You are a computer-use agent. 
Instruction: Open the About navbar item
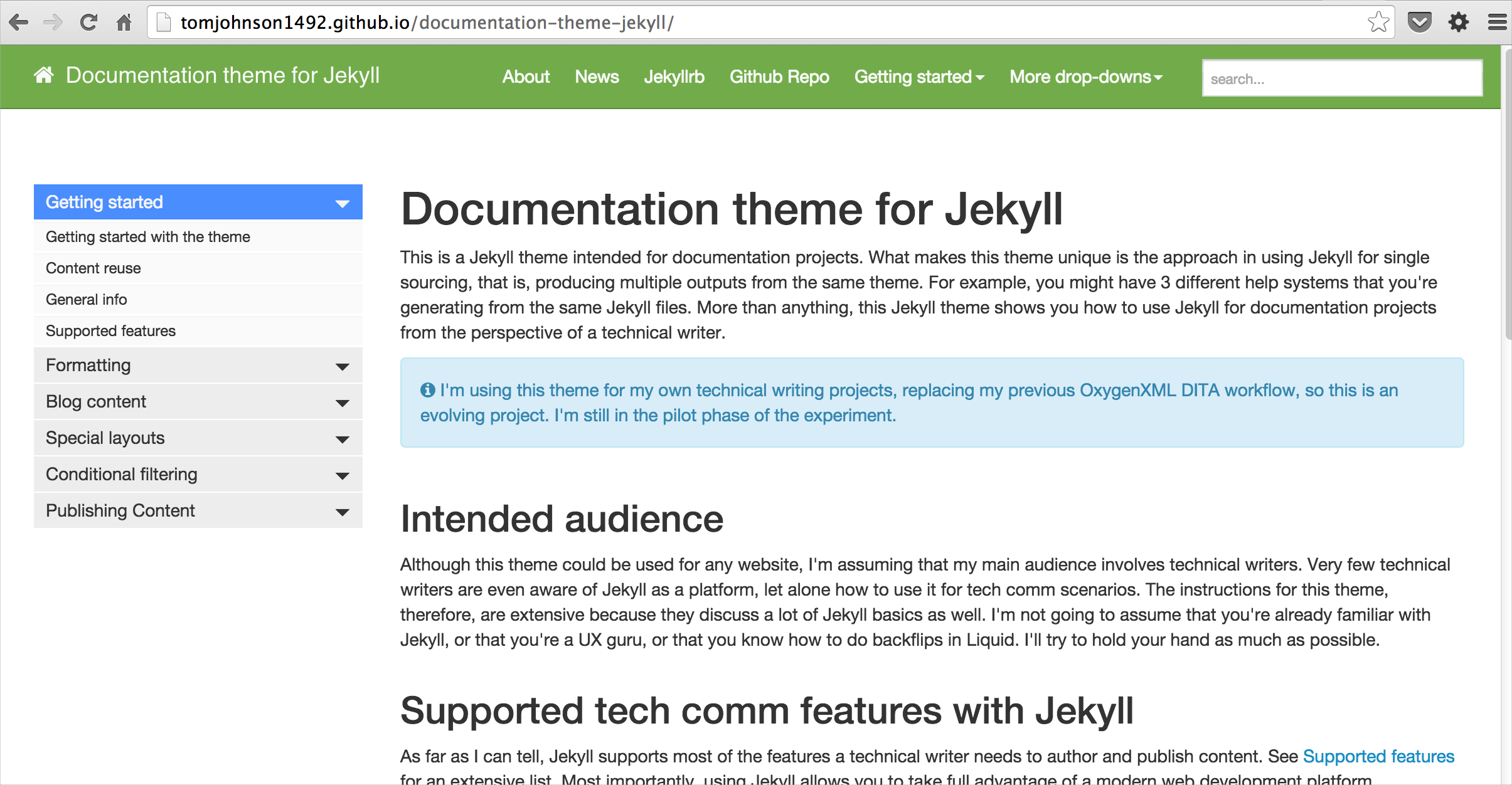[x=526, y=76]
